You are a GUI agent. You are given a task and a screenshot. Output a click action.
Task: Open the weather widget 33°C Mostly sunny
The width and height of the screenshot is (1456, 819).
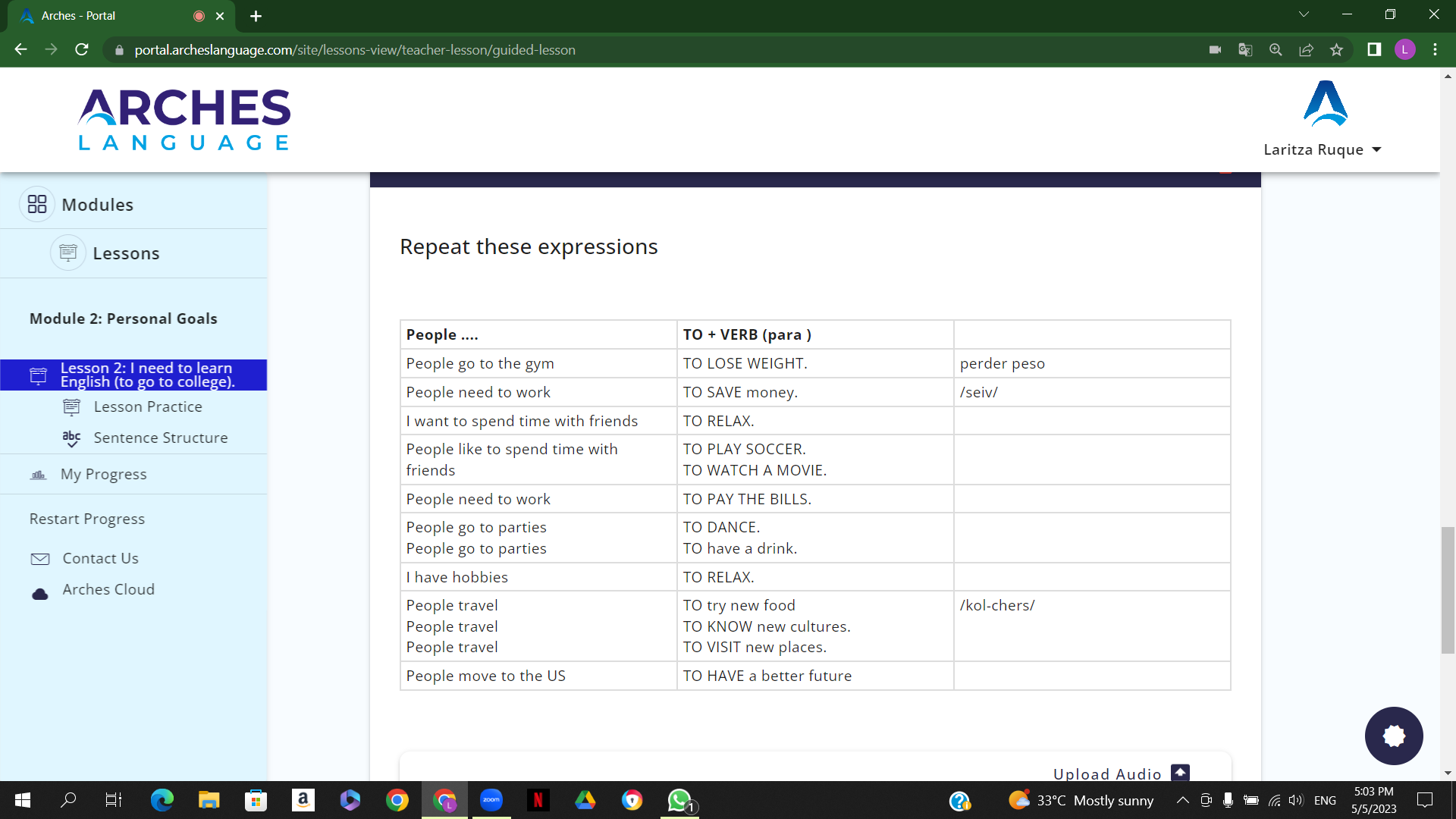pyautogui.click(x=1081, y=800)
